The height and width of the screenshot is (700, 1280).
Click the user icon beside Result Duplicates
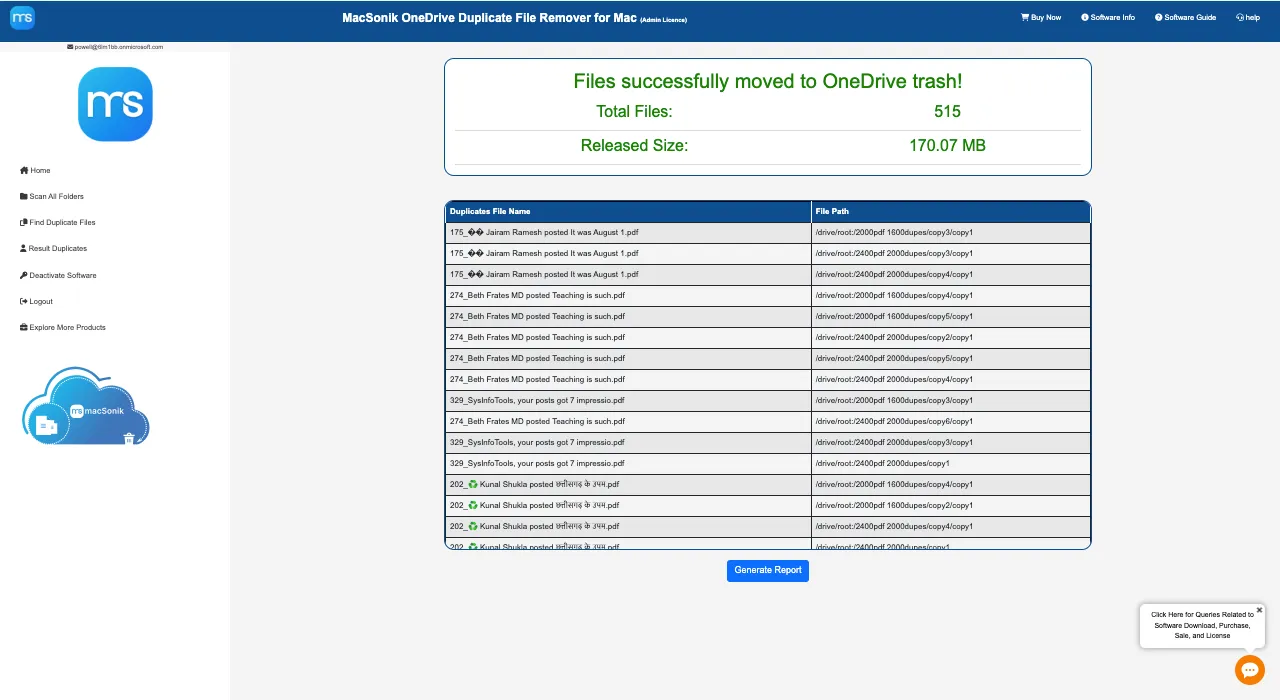pos(23,248)
